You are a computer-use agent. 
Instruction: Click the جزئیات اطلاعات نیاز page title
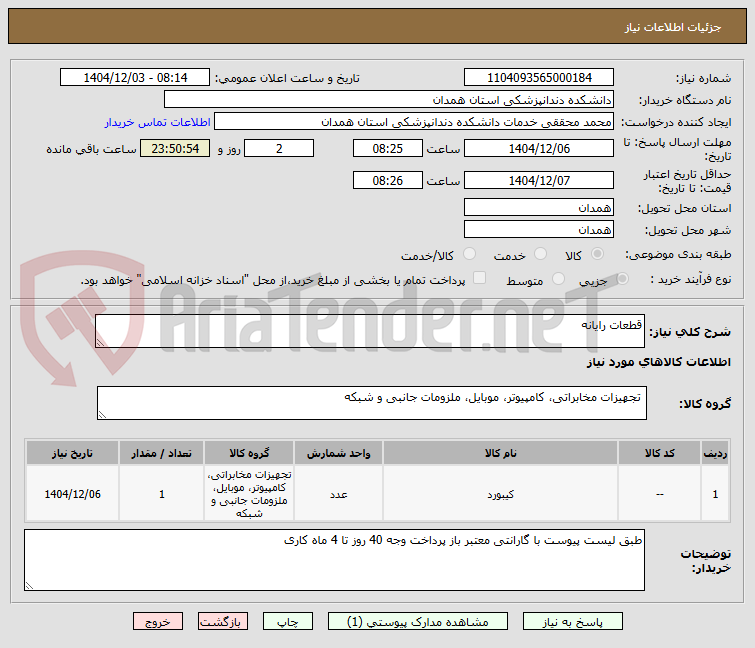[673, 27]
